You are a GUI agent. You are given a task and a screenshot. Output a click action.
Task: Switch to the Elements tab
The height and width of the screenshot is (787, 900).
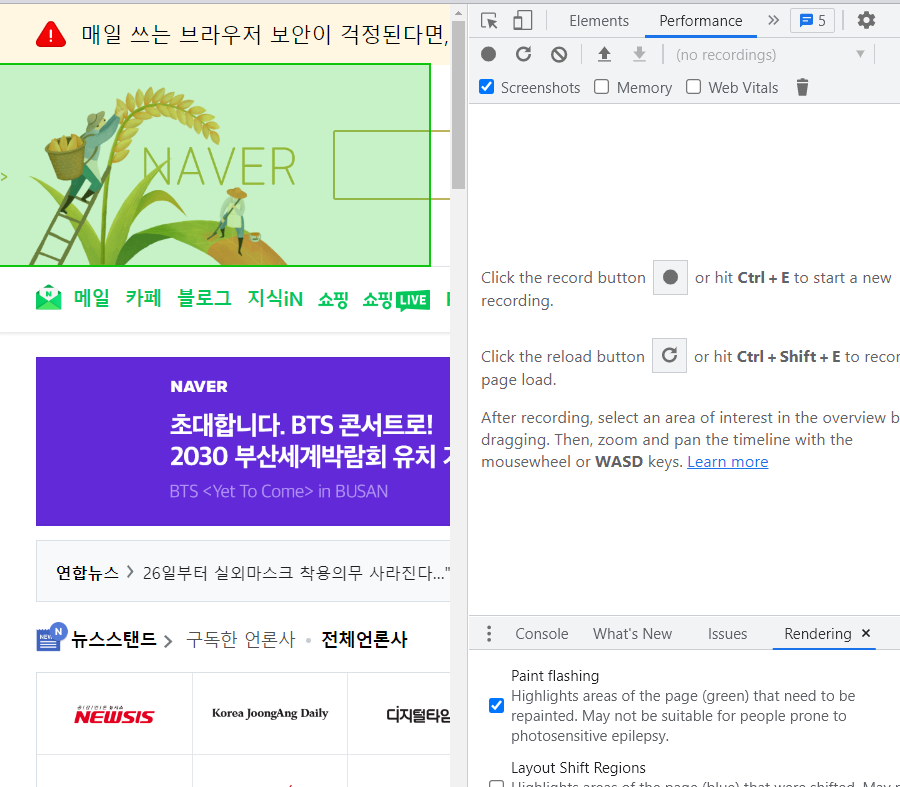coord(599,21)
